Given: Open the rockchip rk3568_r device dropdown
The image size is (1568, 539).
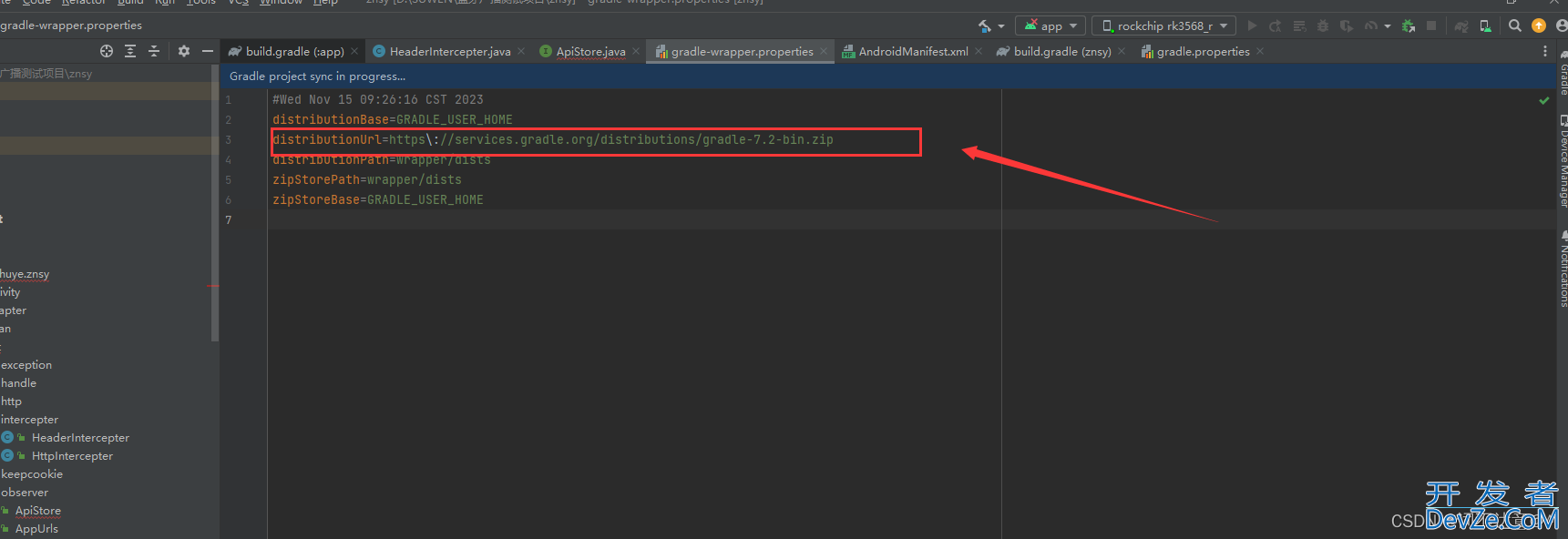Looking at the screenshot, I should (1164, 25).
